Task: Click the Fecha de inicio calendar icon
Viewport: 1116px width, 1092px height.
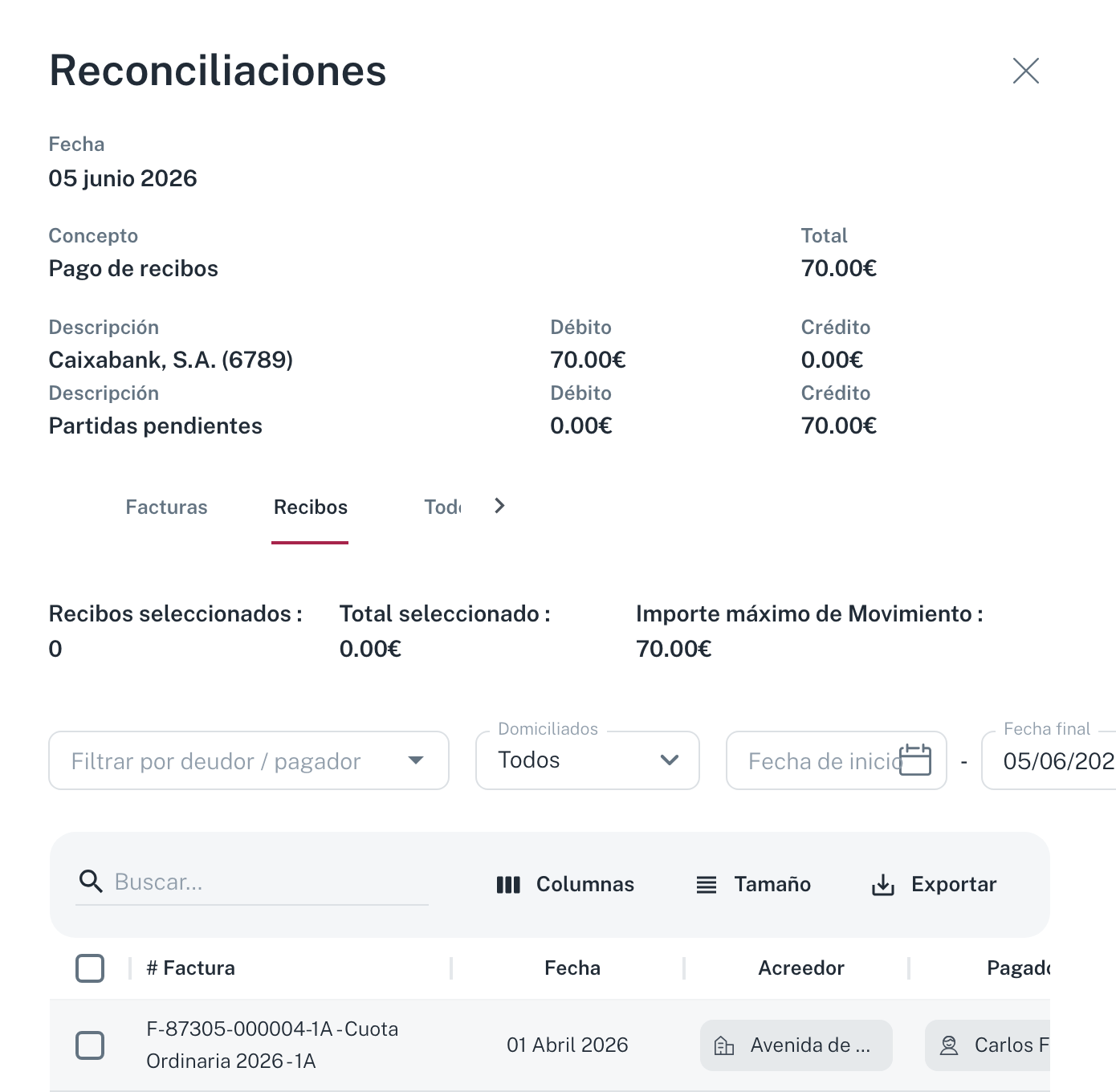Action: coord(915,760)
